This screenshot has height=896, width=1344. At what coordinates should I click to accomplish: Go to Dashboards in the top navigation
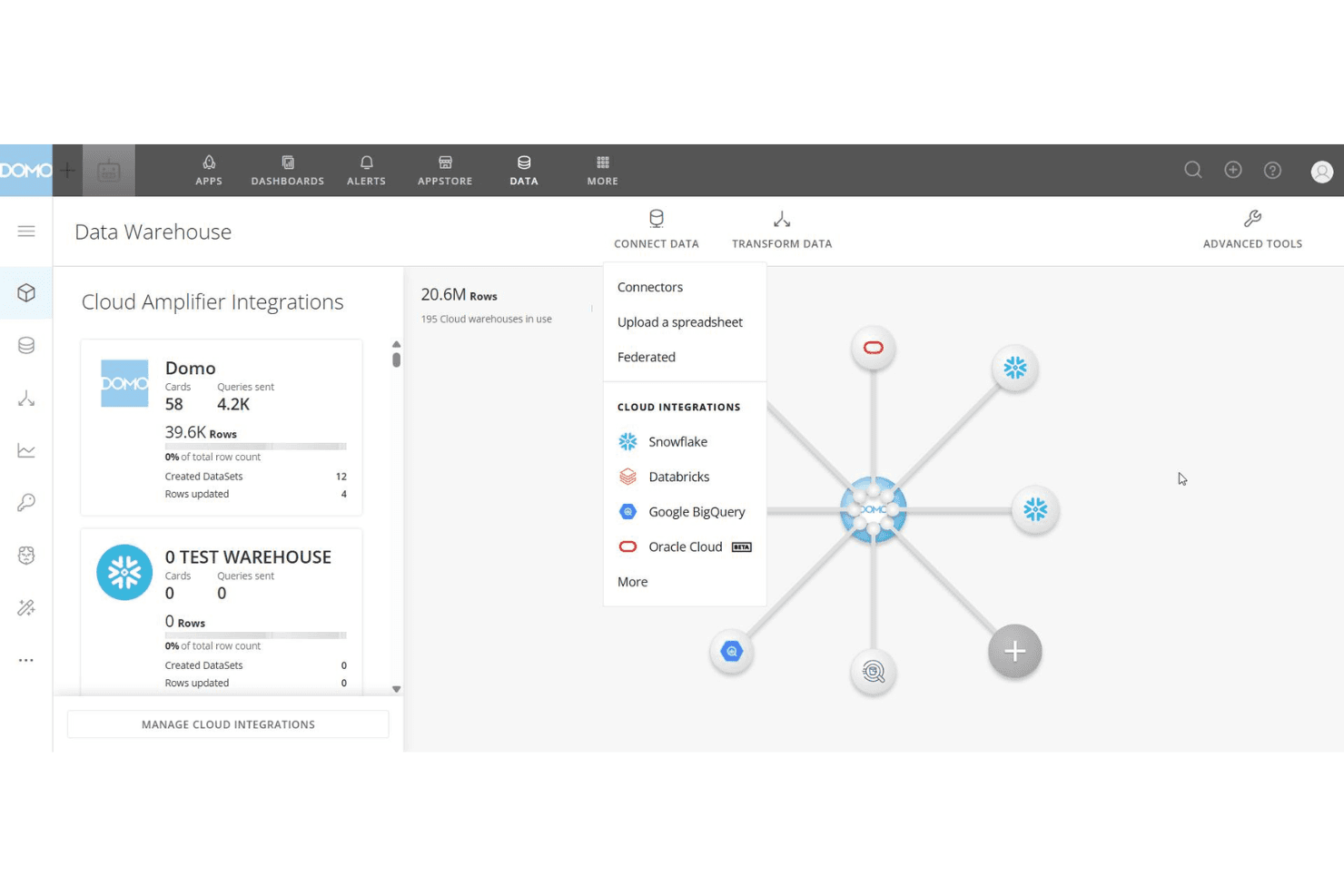tap(288, 170)
